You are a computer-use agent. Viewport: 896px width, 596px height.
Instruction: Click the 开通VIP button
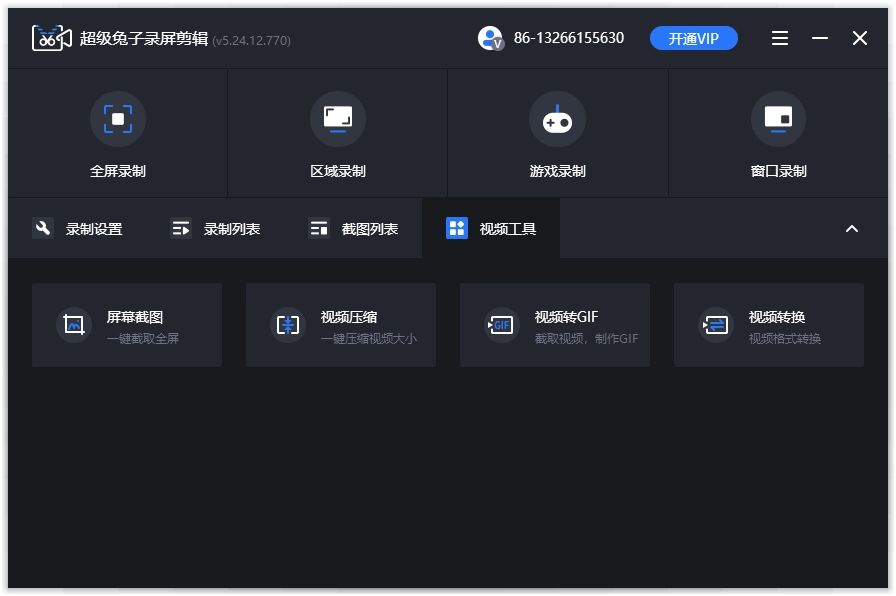click(x=694, y=39)
